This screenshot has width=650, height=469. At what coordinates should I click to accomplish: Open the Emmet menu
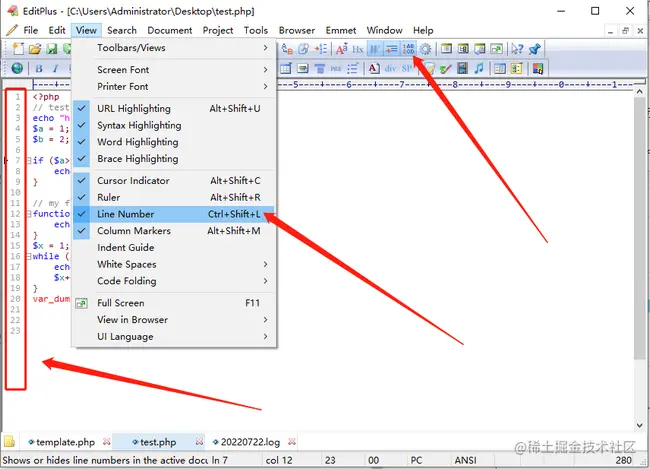(x=341, y=30)
